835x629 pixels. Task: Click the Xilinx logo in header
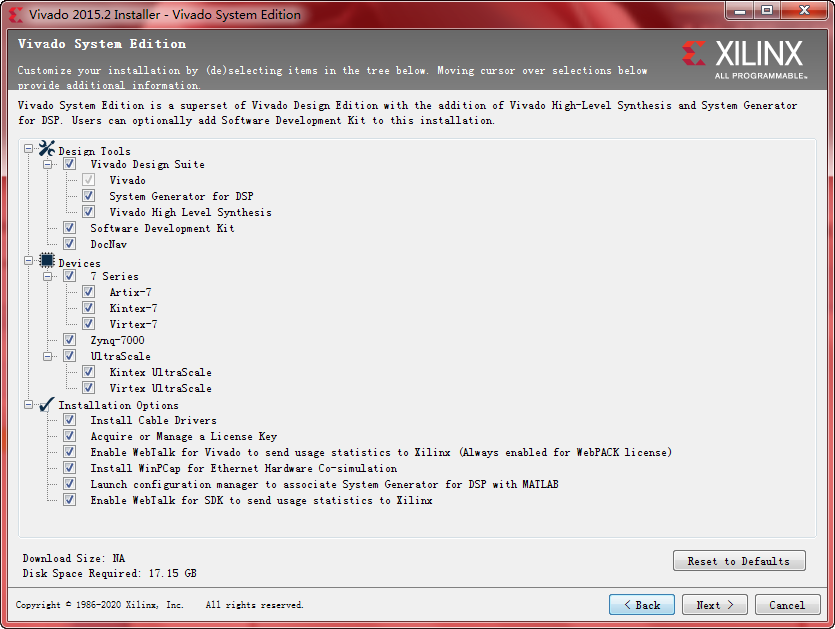(744, 60)
